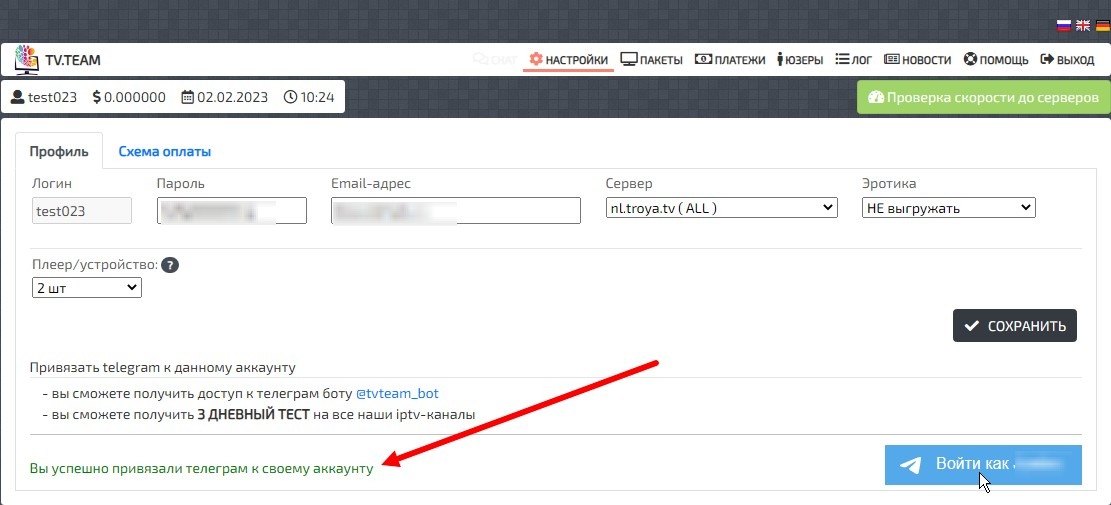This screenshot has height=505, width=1111.
Task: Click the Email-адрес input field
Action: (x=455, y=211)
